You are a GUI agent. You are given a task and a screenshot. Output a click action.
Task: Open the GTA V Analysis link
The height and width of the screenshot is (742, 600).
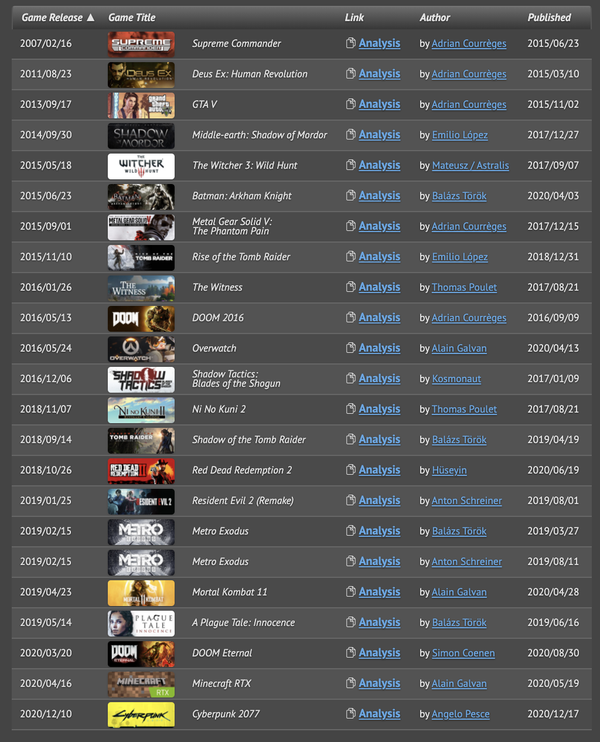tap(379, 104)
